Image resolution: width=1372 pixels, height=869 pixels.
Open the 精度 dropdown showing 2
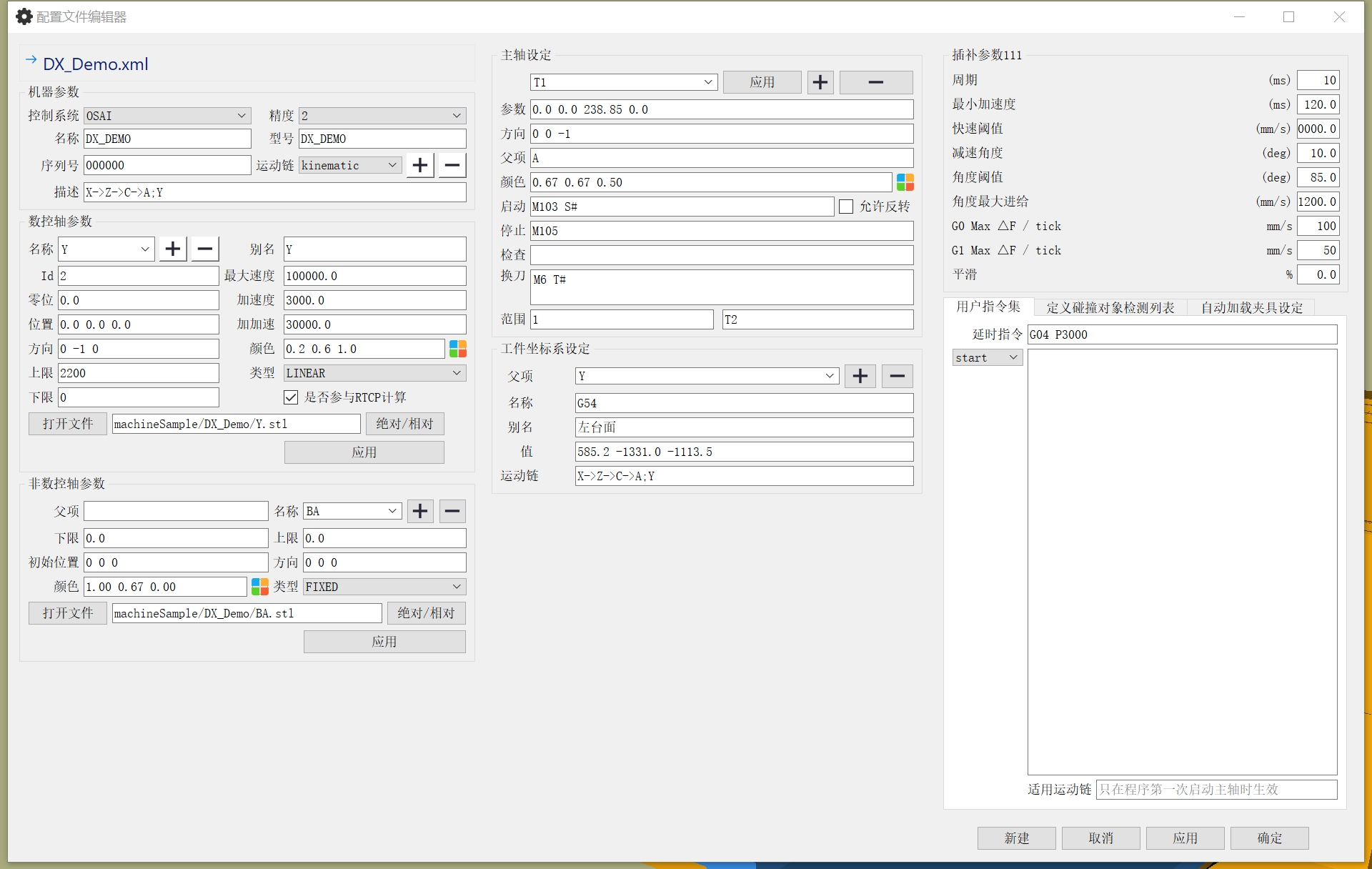[382, 116]
